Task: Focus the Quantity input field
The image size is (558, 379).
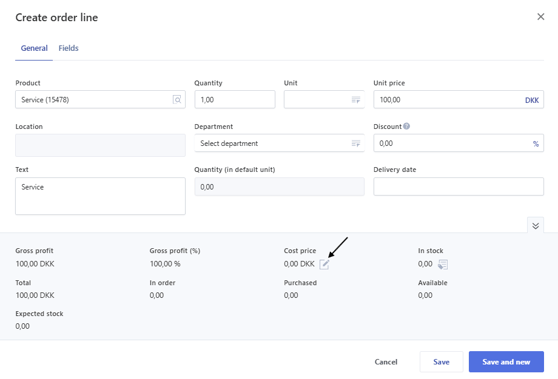Action: pos(235,99)
